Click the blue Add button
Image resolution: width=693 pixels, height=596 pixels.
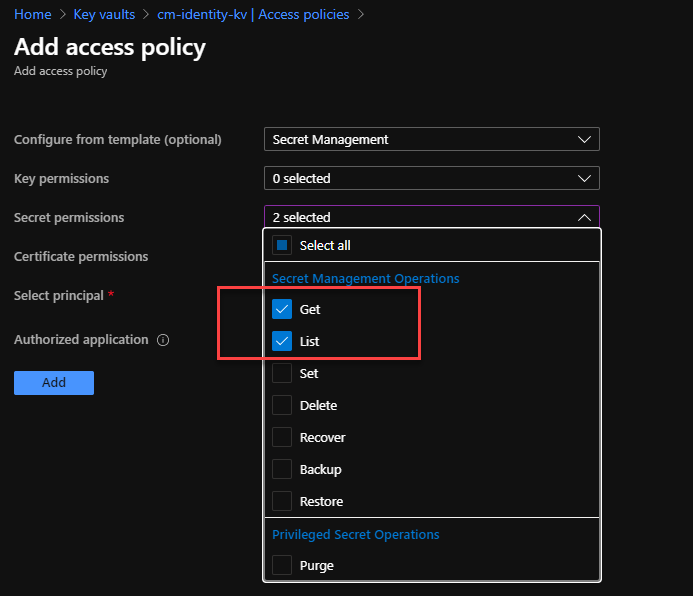point(54,383)
